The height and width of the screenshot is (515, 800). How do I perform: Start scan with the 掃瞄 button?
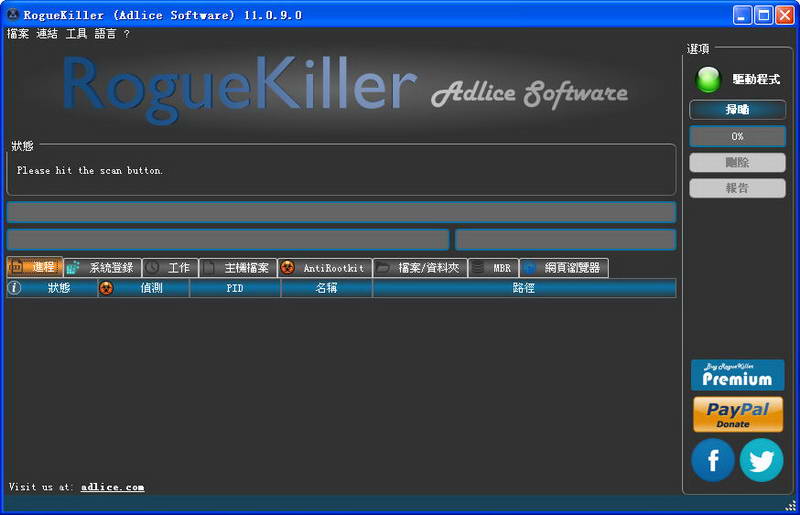(737, 109)
